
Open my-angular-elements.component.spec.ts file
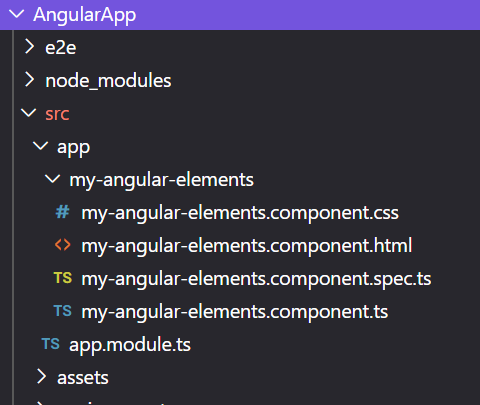[x=256, y=279]
